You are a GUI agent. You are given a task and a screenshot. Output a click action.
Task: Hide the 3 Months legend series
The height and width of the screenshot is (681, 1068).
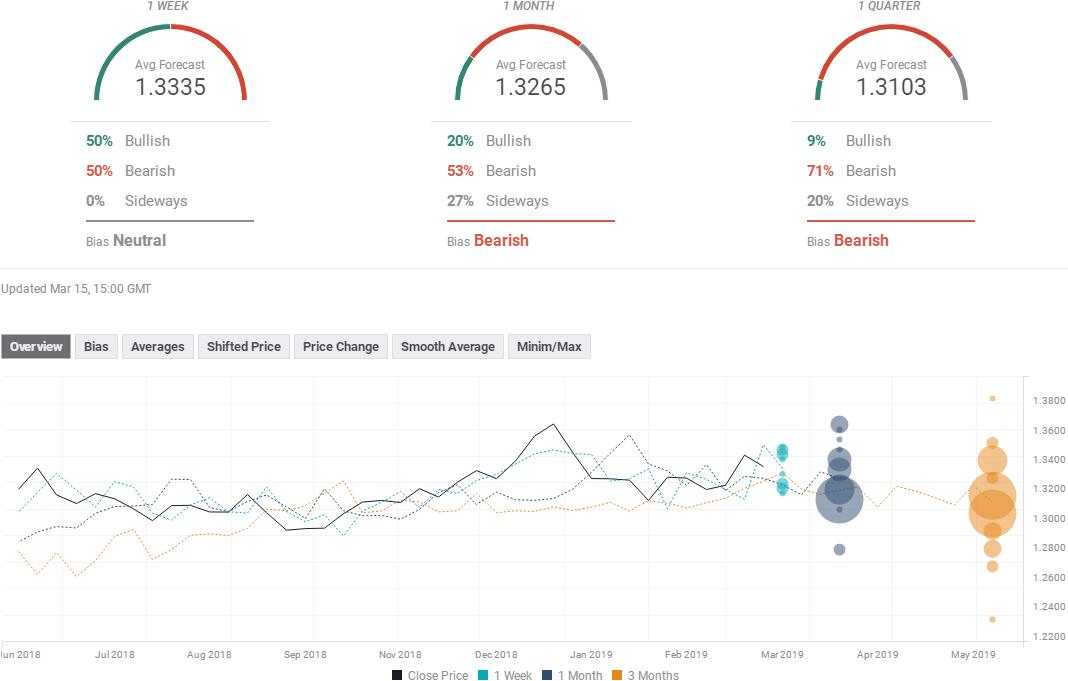click(x=645, y=675)
